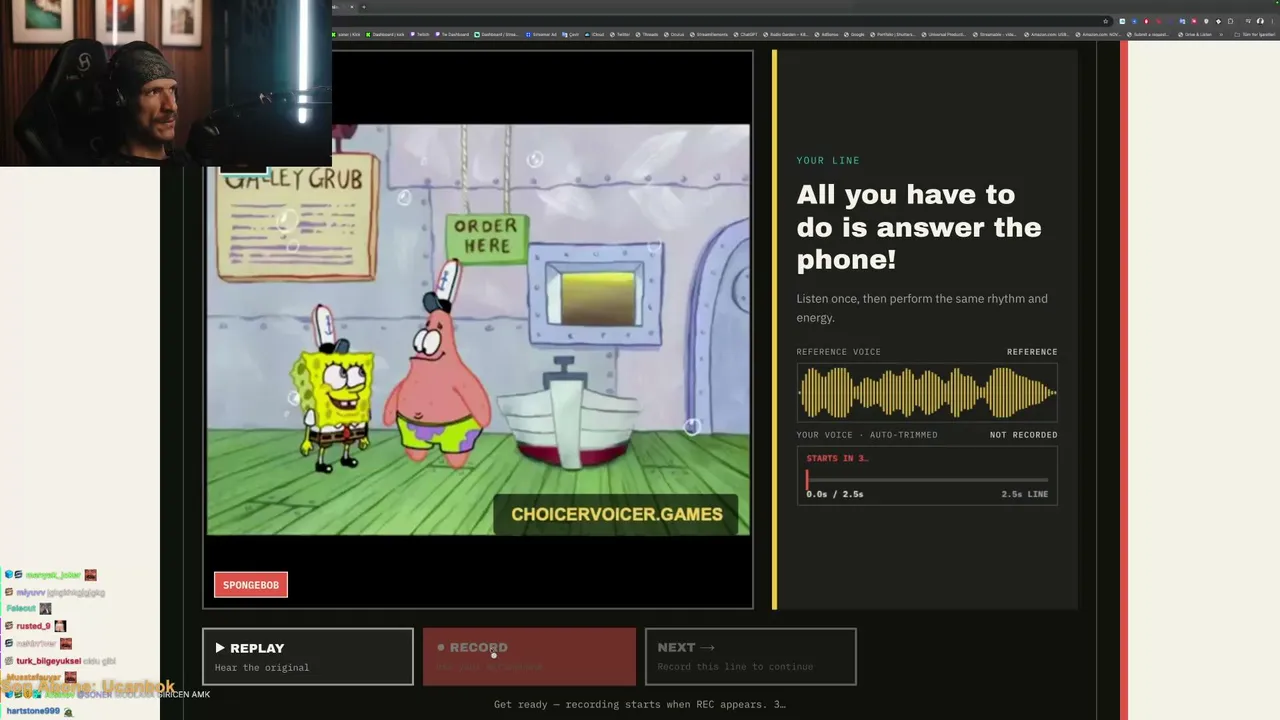Image resolution: width=1280 pixels, height=720 pixels.
Task: Open the Chrome three-dot menu
Action: 1272,21
